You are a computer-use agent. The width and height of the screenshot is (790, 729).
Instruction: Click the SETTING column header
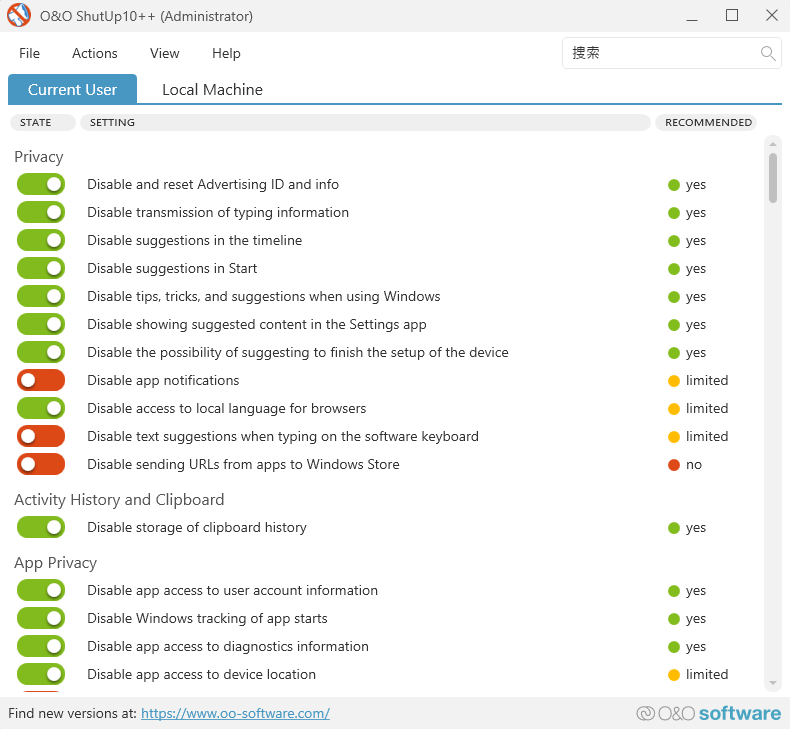364,123
